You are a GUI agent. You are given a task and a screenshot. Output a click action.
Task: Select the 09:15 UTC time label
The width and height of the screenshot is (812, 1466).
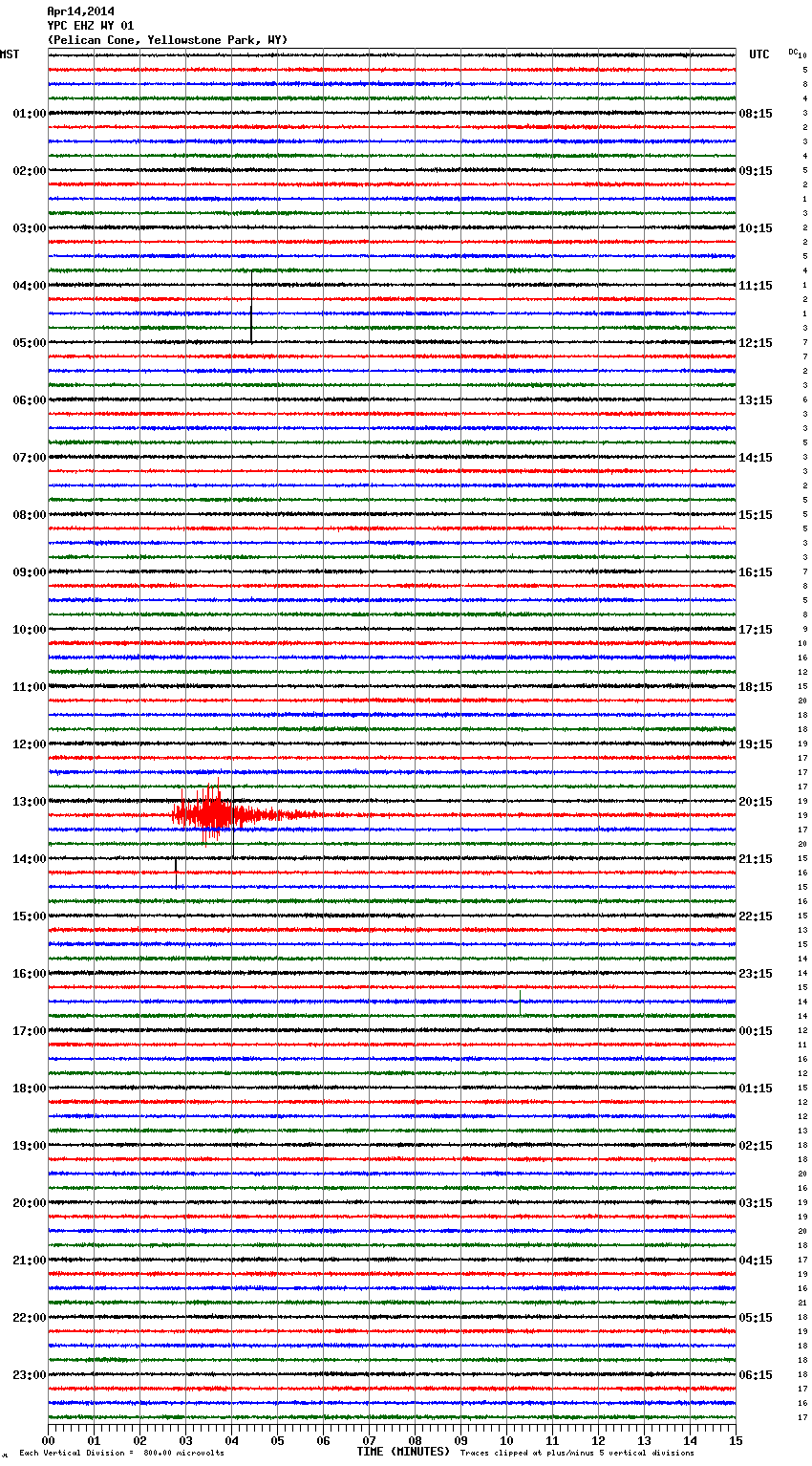point(756,171)
